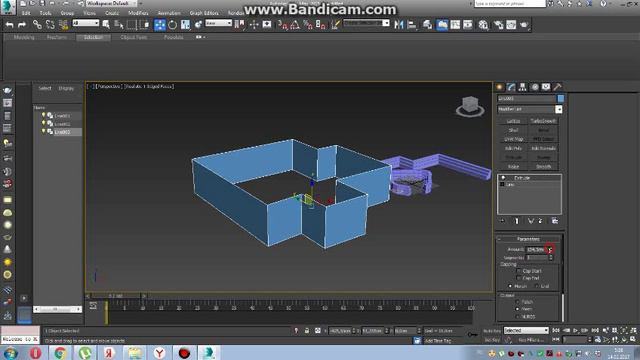Select the NURBS output radio button
640x360 pixels.
pyautogui.click(x=517, y=316)
